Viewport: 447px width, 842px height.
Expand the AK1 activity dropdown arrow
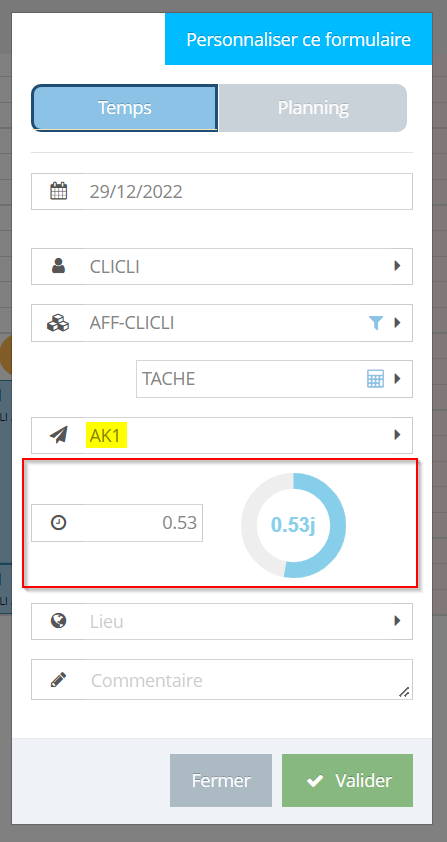click(398, 434)
